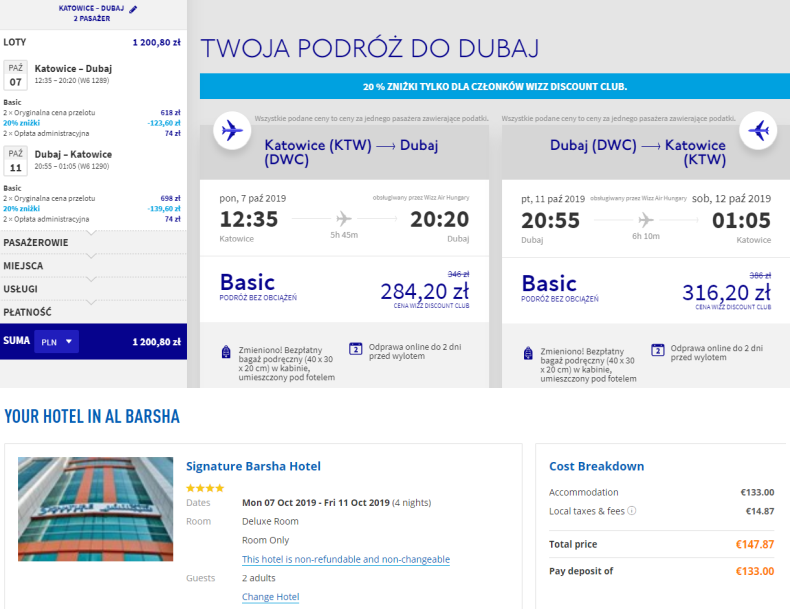The image size is (790, 609).
Task: Click the PAŹ 07 date badge
Action: click(16, 75)
